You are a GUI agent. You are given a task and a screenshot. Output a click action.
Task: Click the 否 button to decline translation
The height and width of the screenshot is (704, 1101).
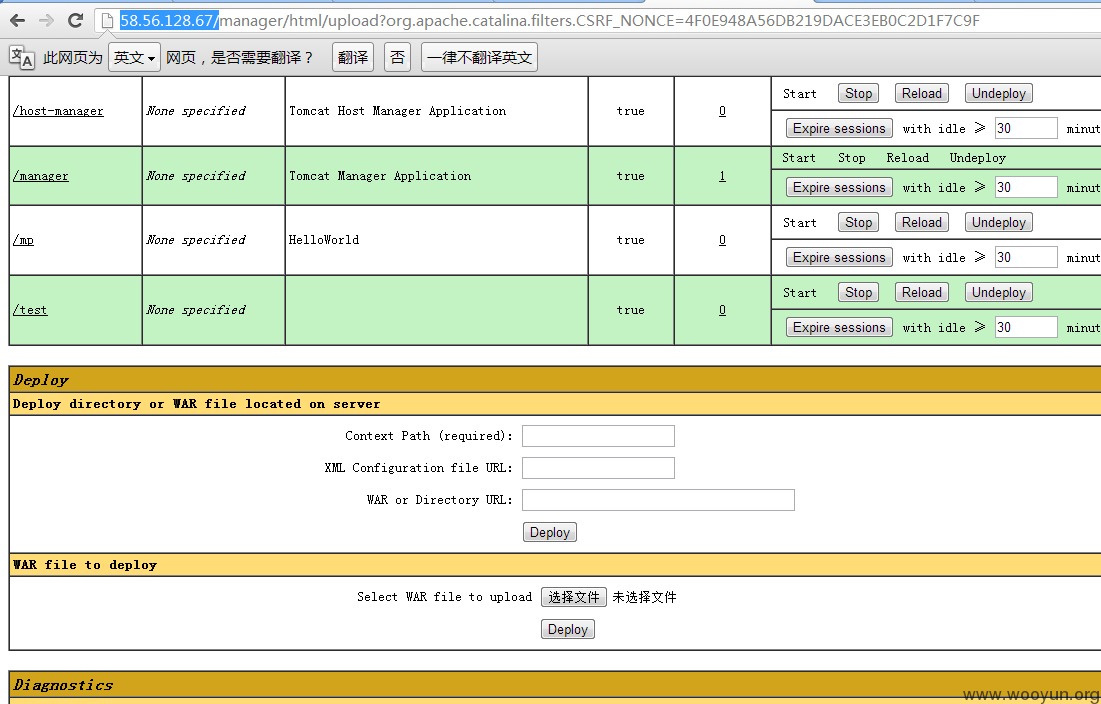click(x=397, y=58)
